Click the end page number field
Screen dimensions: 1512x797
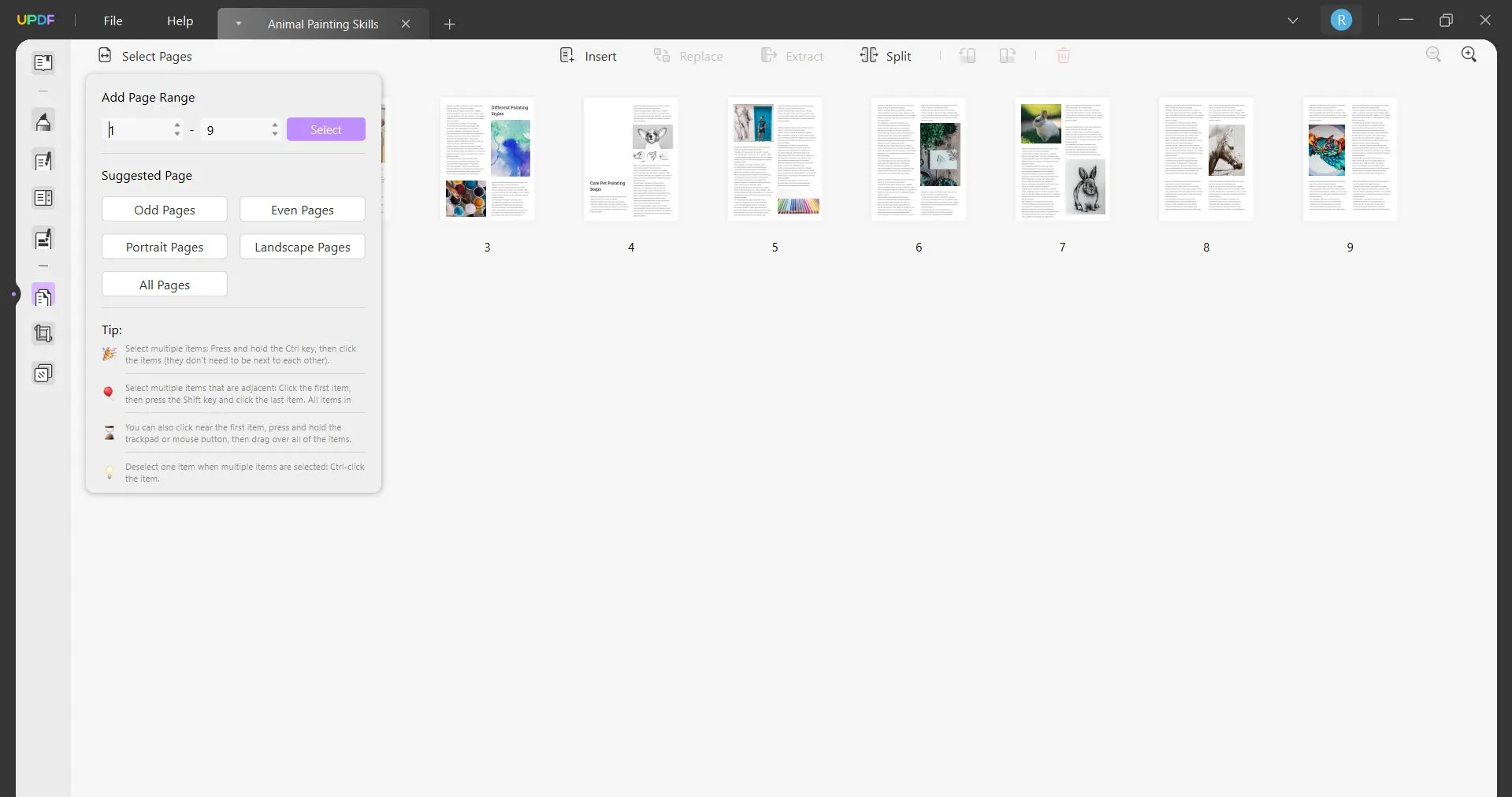click(235, 129)
